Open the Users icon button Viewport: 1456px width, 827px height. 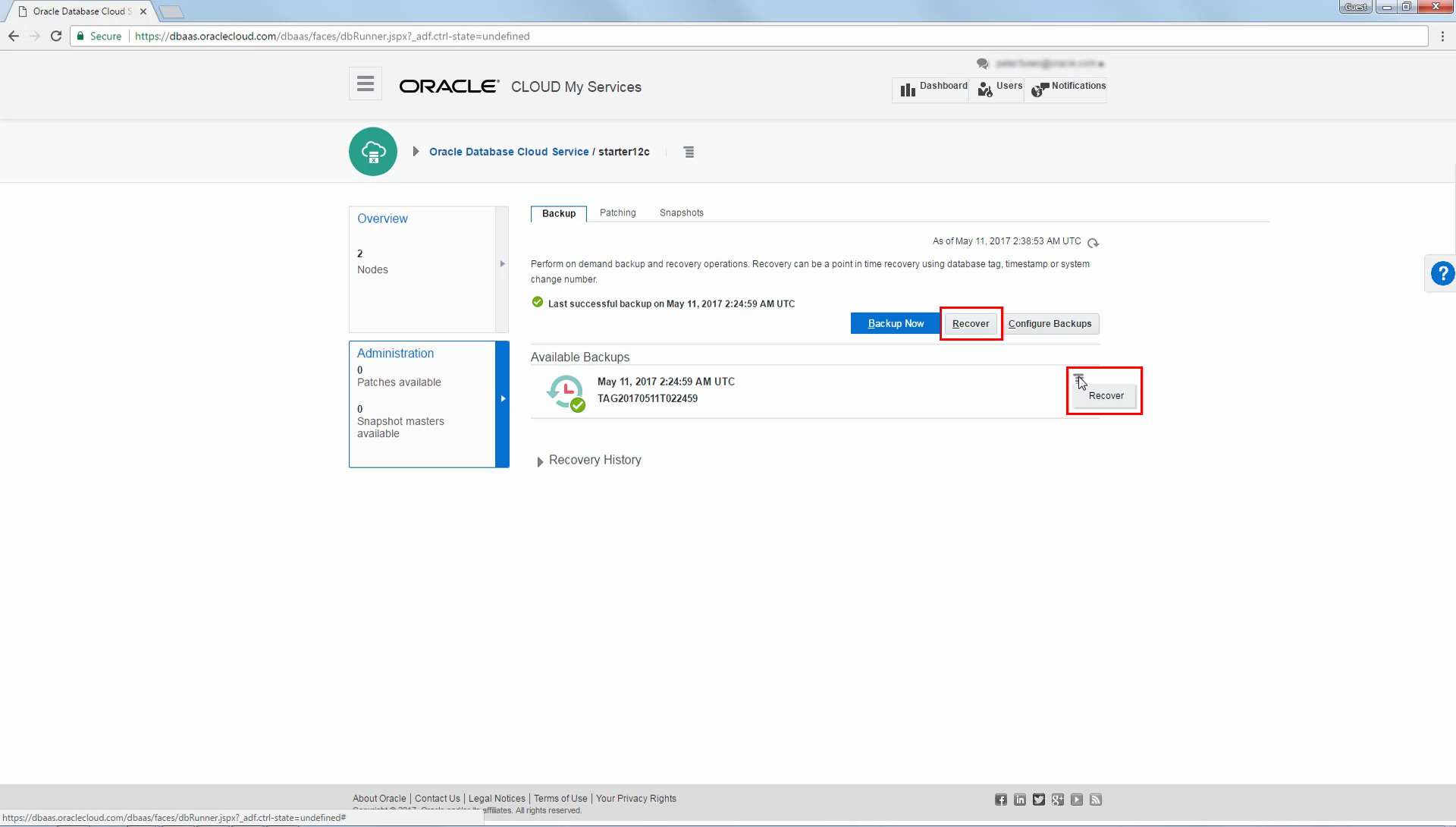tap(999, 89)
